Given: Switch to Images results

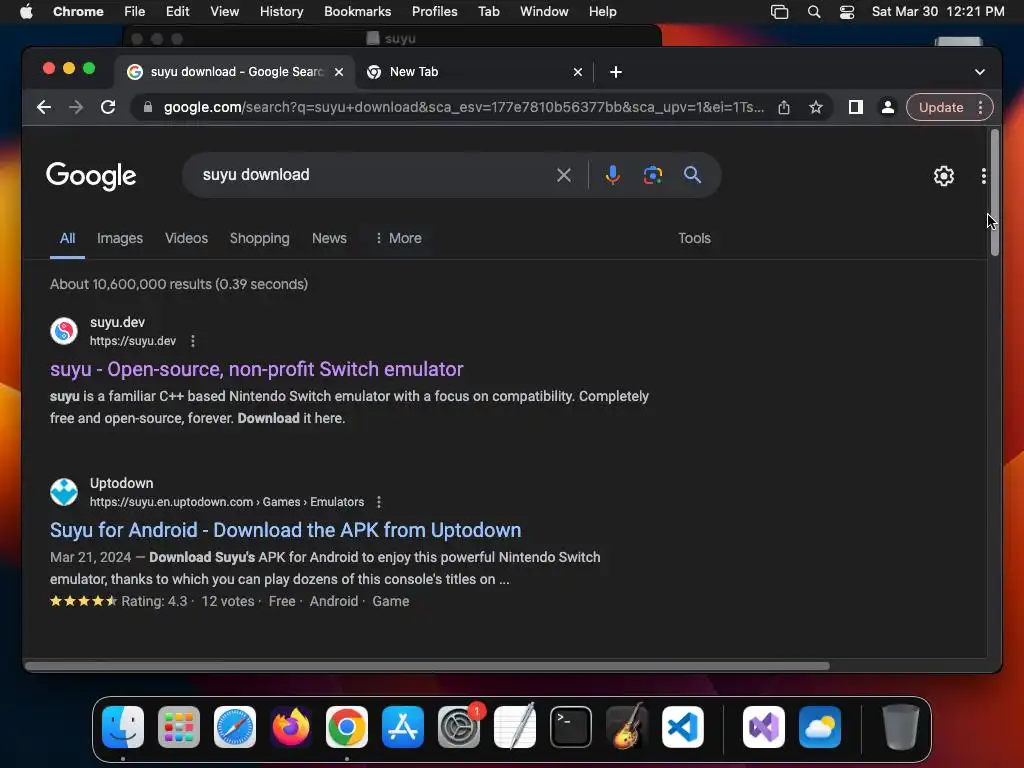Looking at the screenshot, I should [x=120, y=238].
